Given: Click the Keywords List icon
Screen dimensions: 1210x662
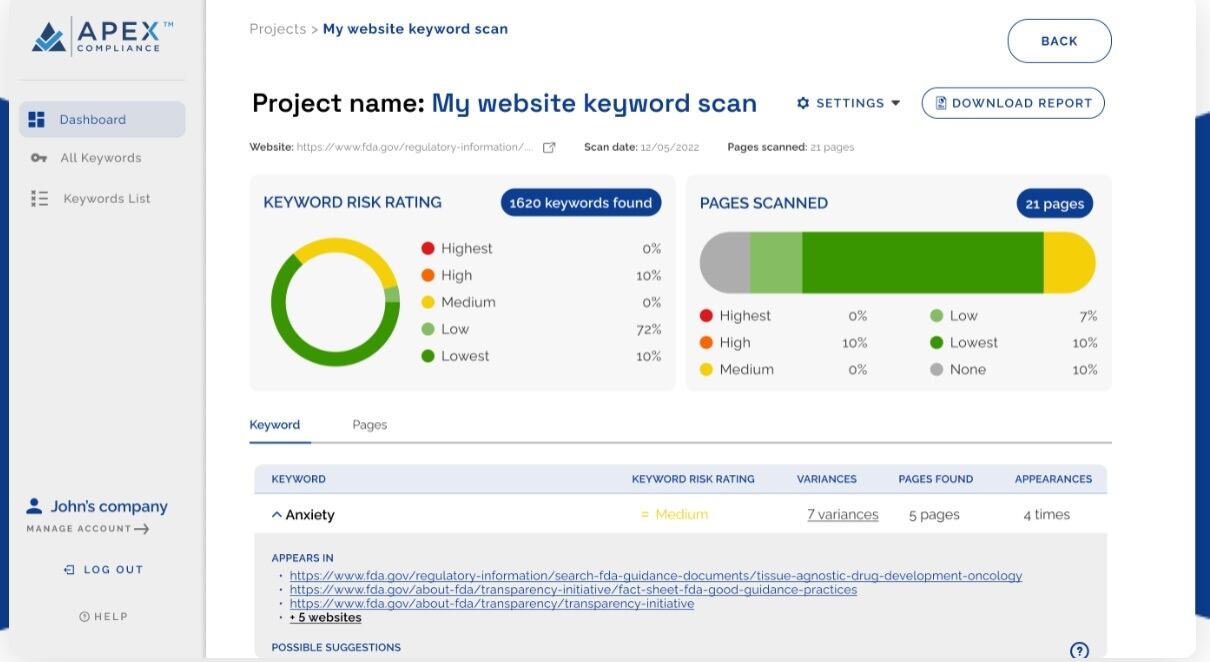Looking at the screenshot, I should click(38, 198).
